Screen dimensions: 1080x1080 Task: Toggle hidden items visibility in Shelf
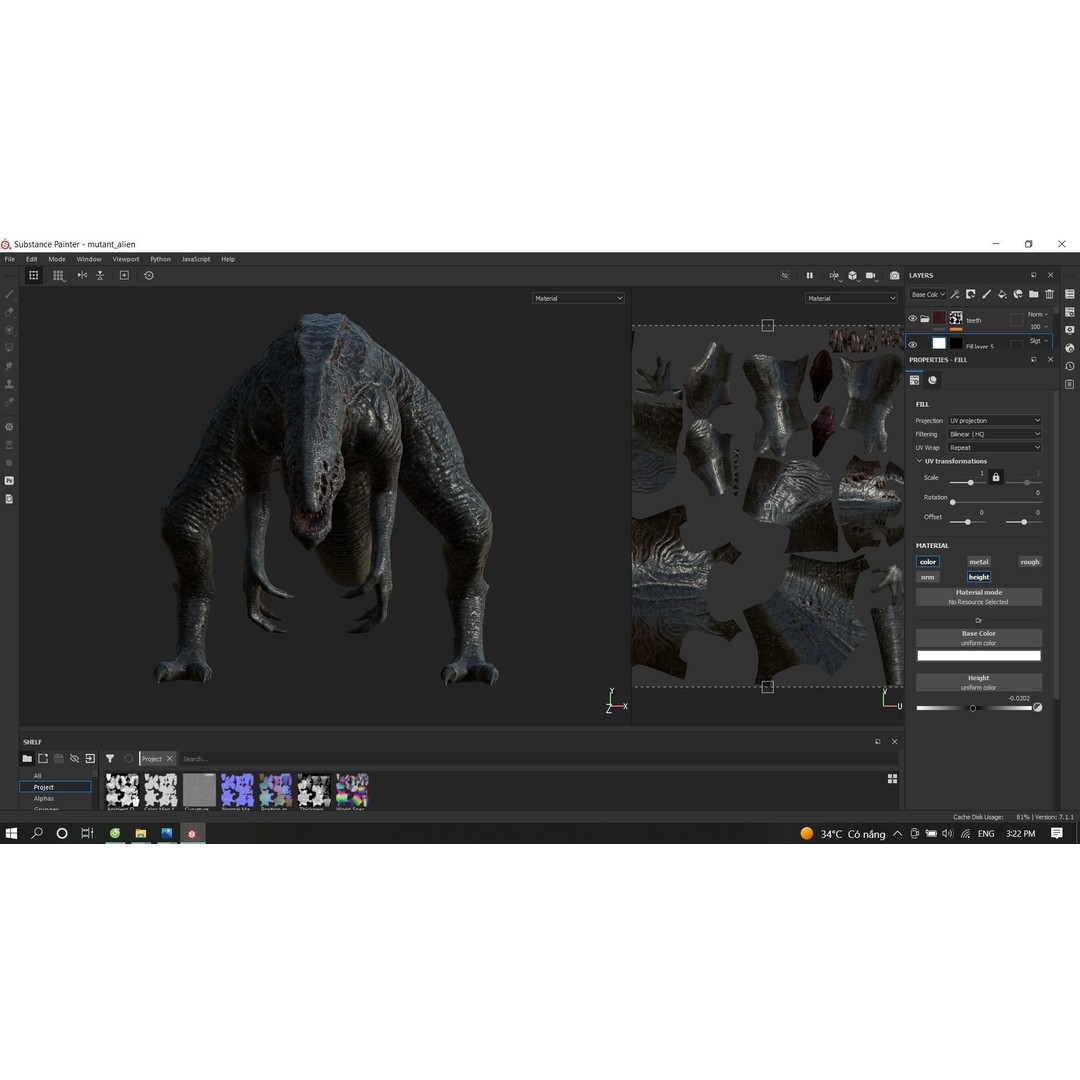coord(74,758)
